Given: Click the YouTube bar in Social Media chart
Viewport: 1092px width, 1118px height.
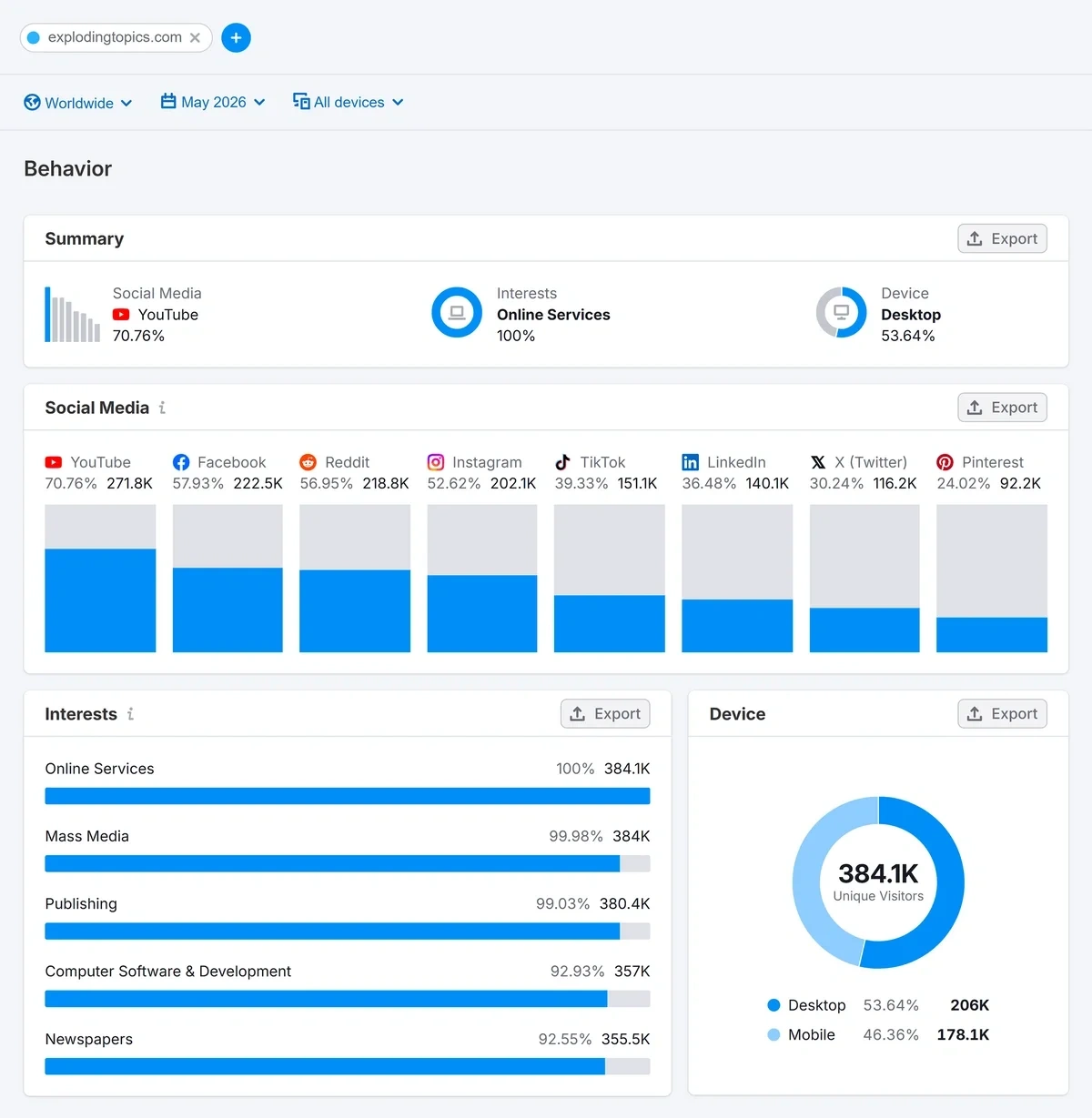Looking at the screenshot, I should (100, 600).
